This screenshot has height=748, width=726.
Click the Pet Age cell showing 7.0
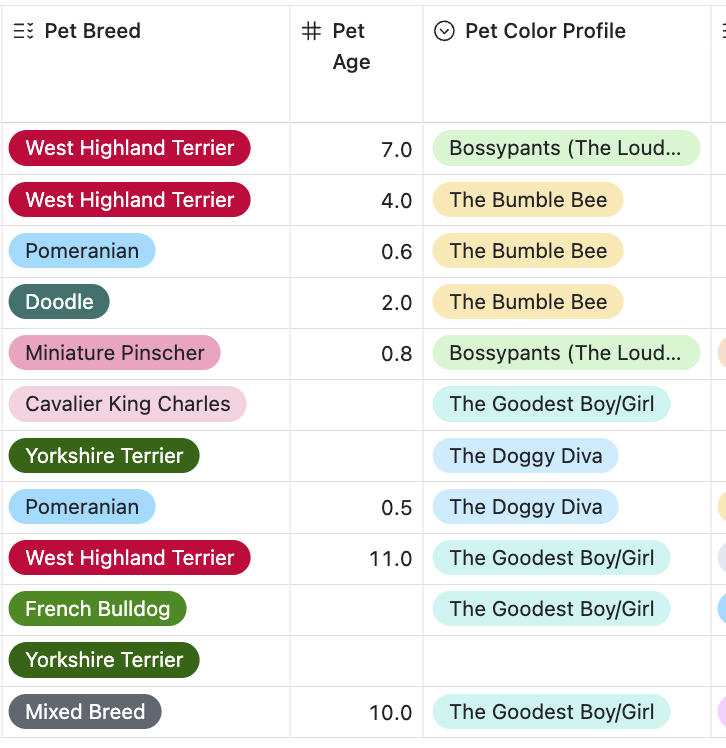(x=396, y=150)
